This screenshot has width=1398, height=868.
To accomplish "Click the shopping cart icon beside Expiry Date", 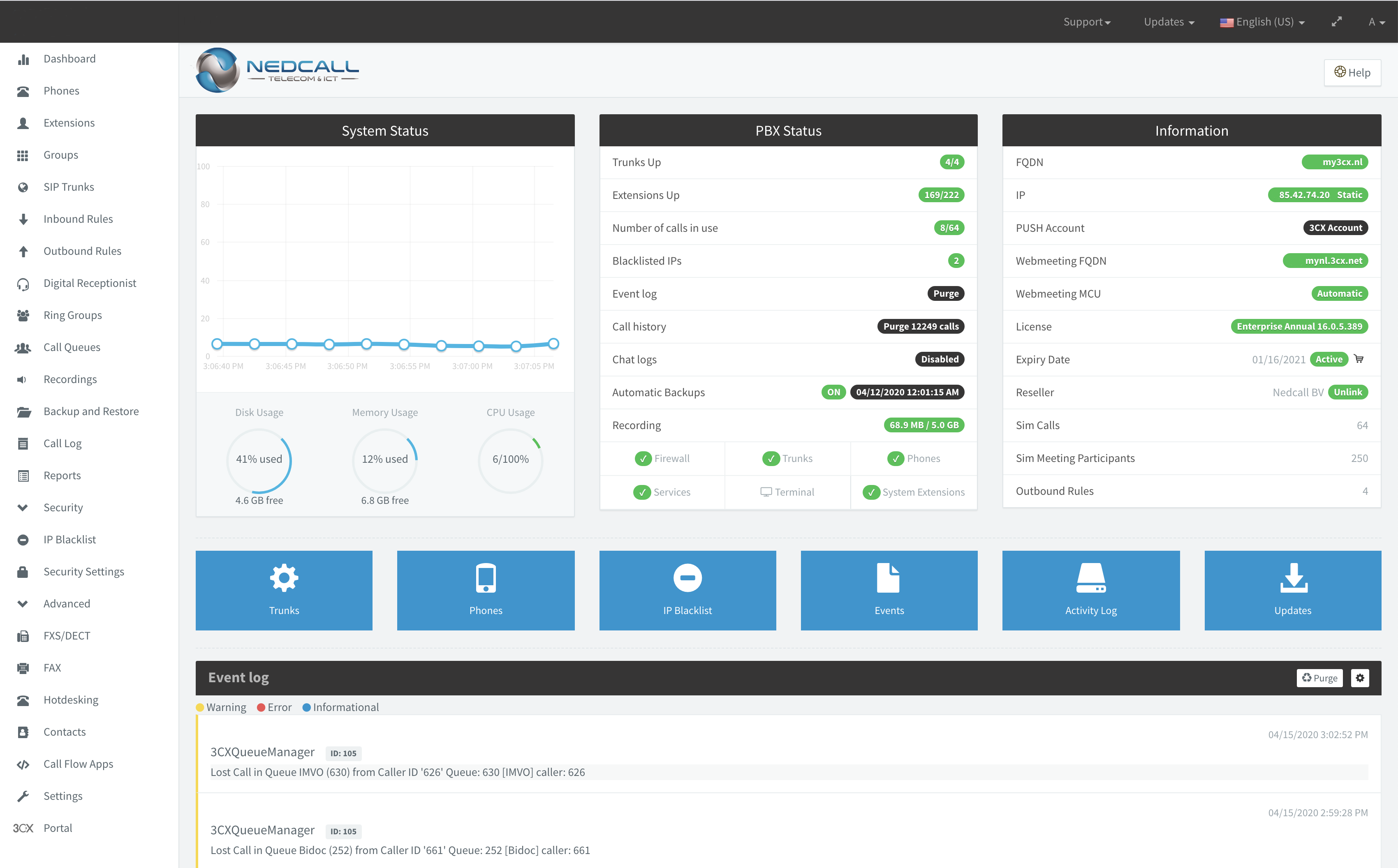I will (x=1359, y=359).
